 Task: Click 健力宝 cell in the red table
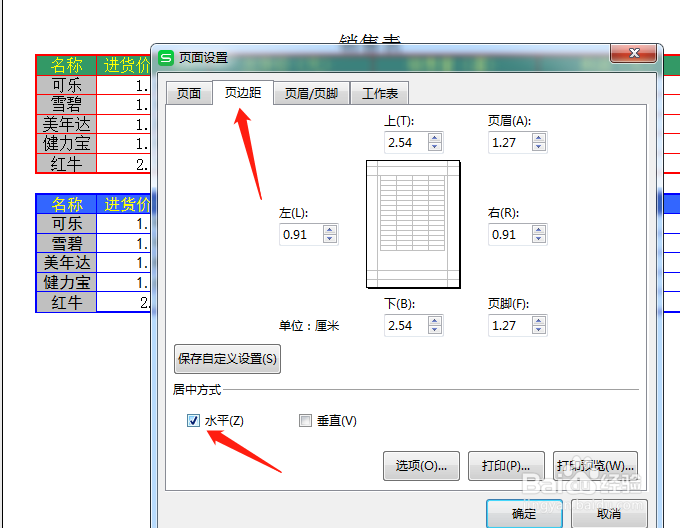tap(66, 143)
